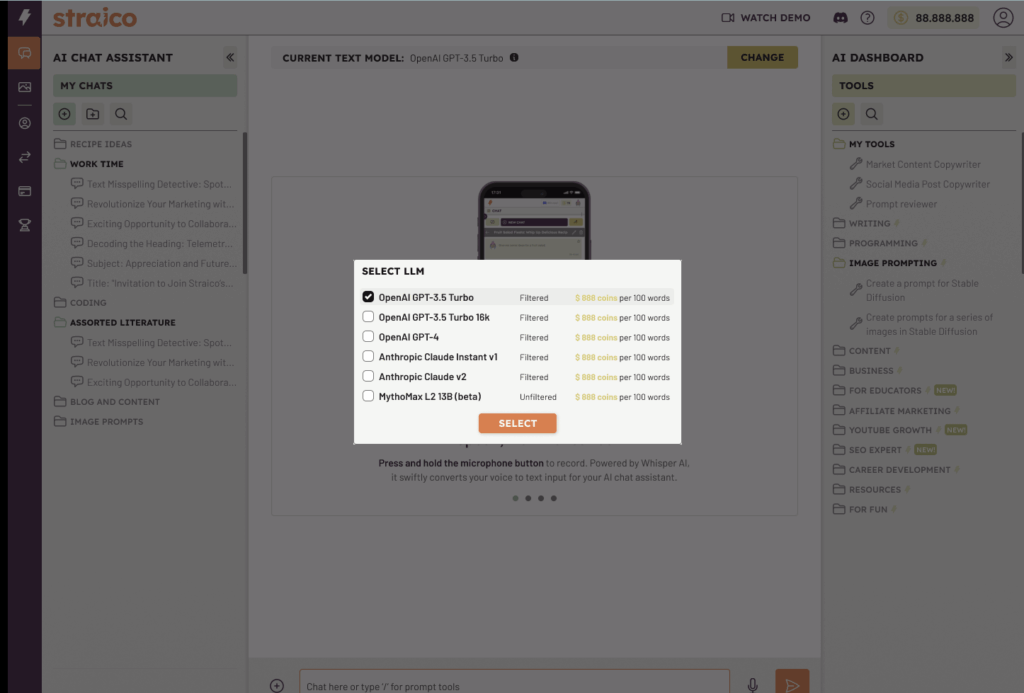The height and width of the screenshot is (693, 1024).
Task: Open the image generation sidebar icon
Action: click(25, 87)
